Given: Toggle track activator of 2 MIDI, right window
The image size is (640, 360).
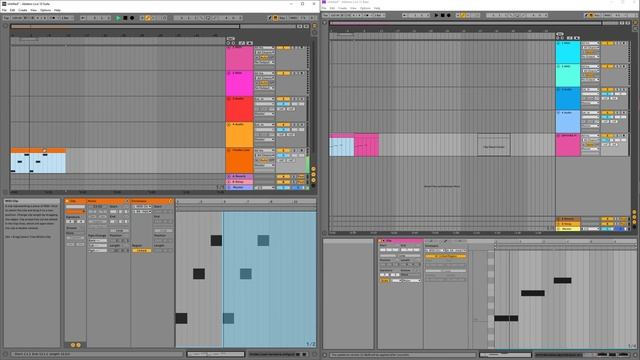Looking at the screenshot, I should click(607, 67).
